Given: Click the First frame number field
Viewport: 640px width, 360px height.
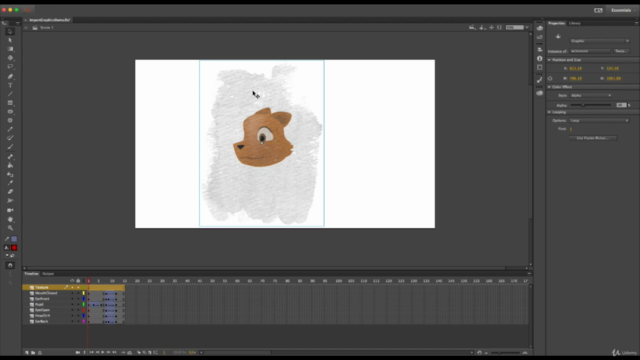Looking at the screenshot, I should pos(571,129).
